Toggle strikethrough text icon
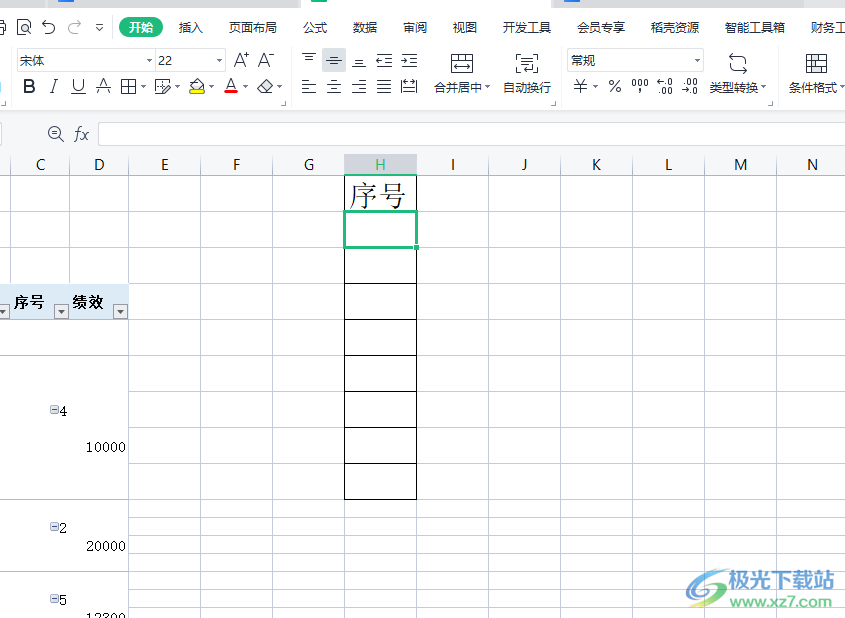845x618 pixels. point(103,86)
